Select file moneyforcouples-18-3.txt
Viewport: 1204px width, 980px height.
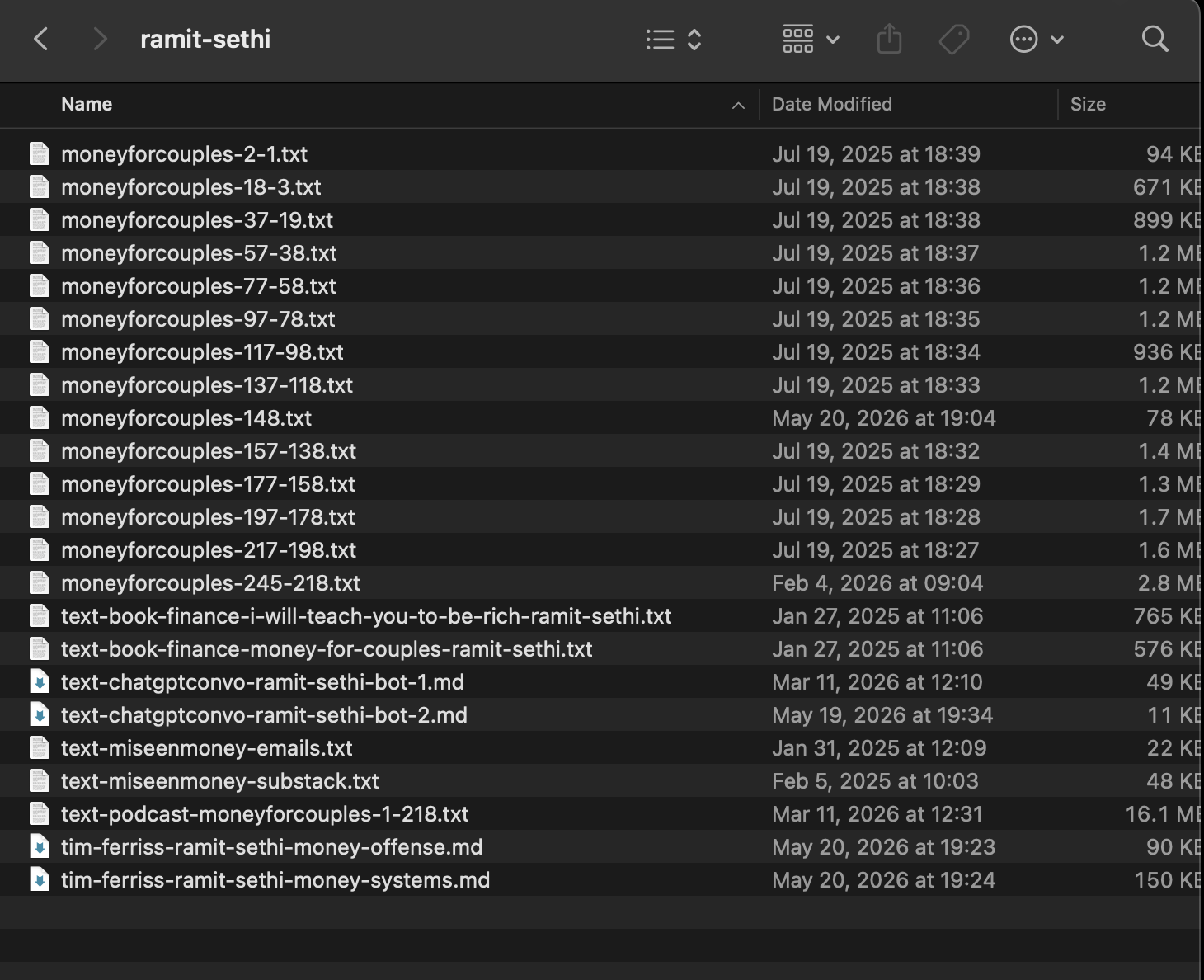[x=190, y=187]
